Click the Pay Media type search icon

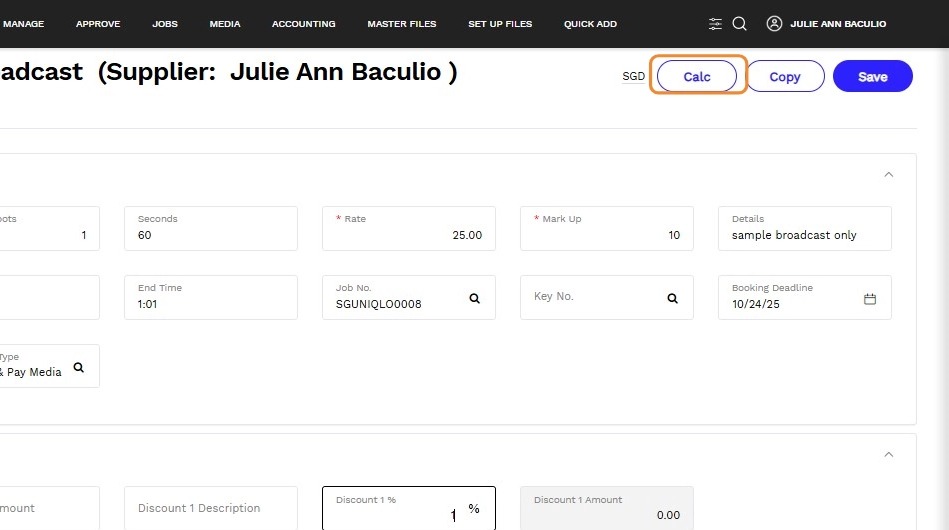[78, 367]
